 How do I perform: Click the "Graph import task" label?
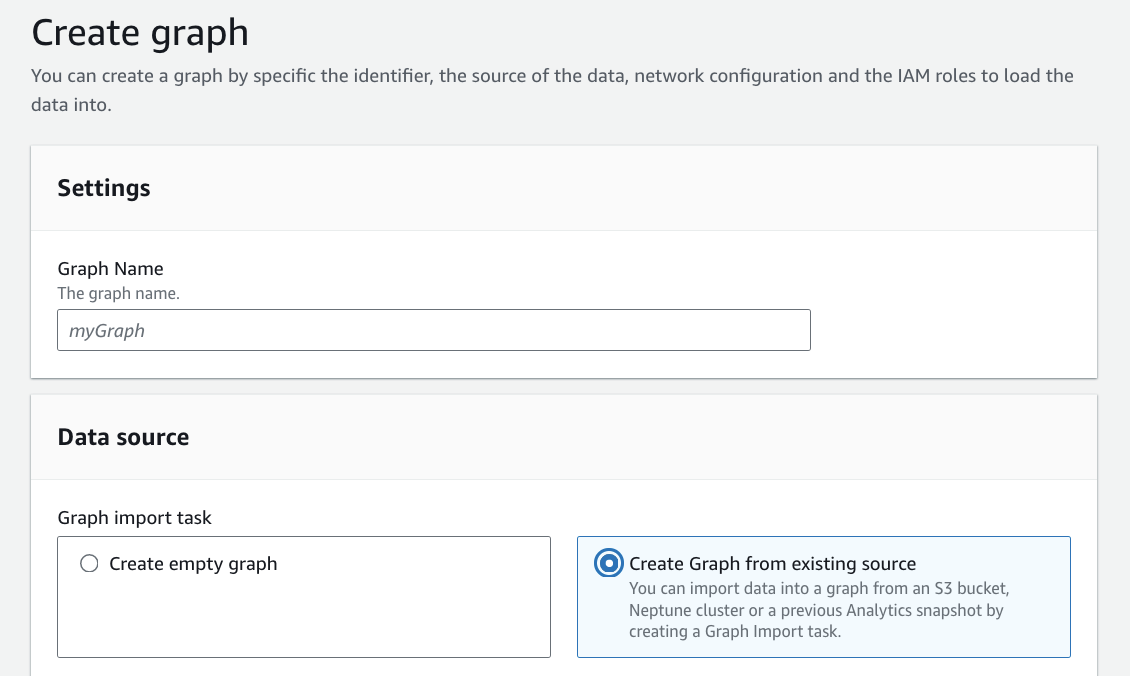pos(134,518)
